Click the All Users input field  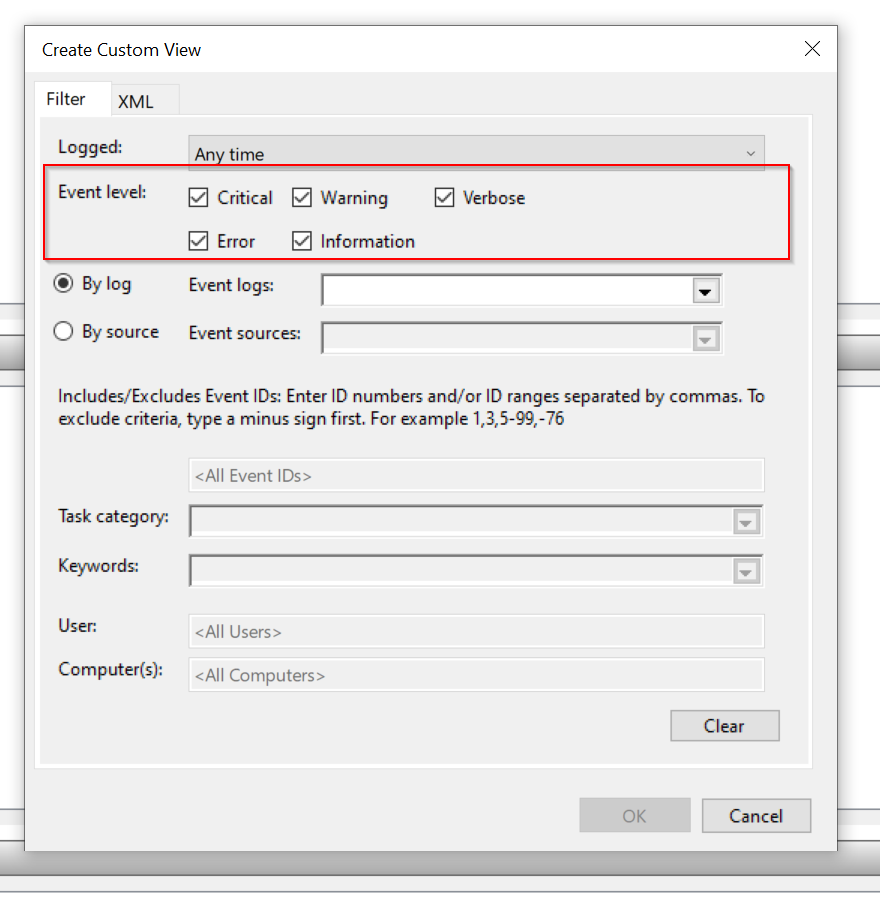pyautogui.click(x=476, y=631)
